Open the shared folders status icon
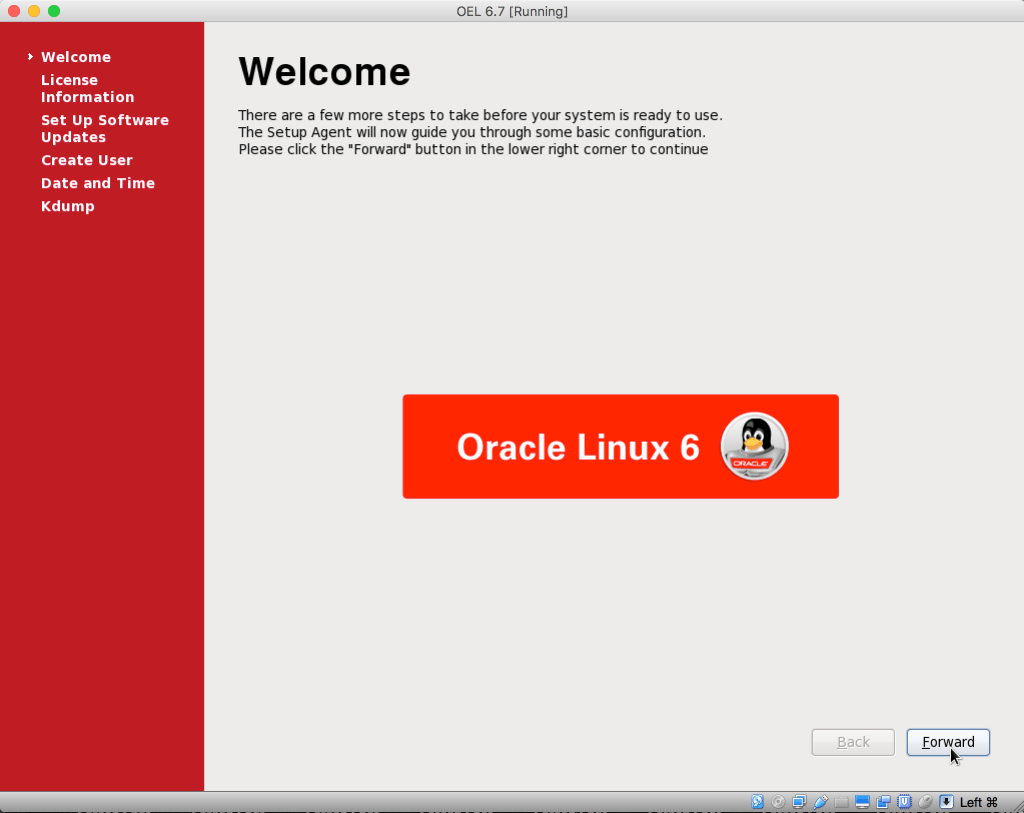The height and width of the screenshot is (813, 1024). [841, 801]
